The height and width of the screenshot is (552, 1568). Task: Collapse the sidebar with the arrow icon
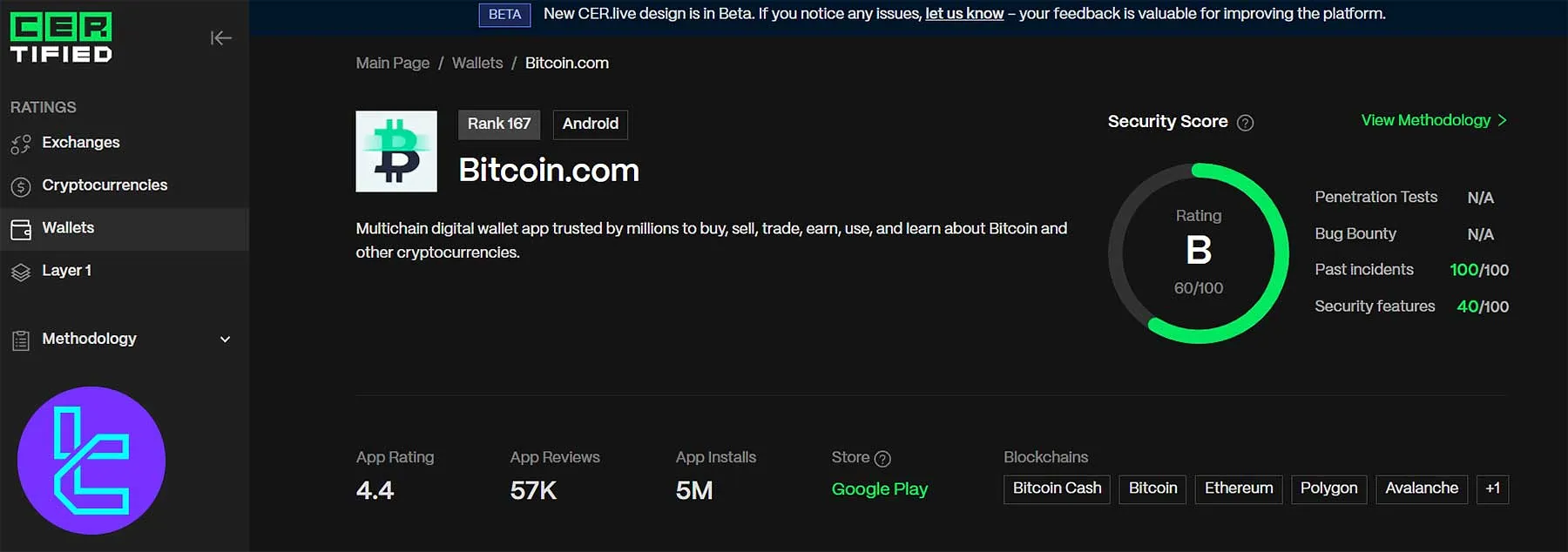point(220,37)
